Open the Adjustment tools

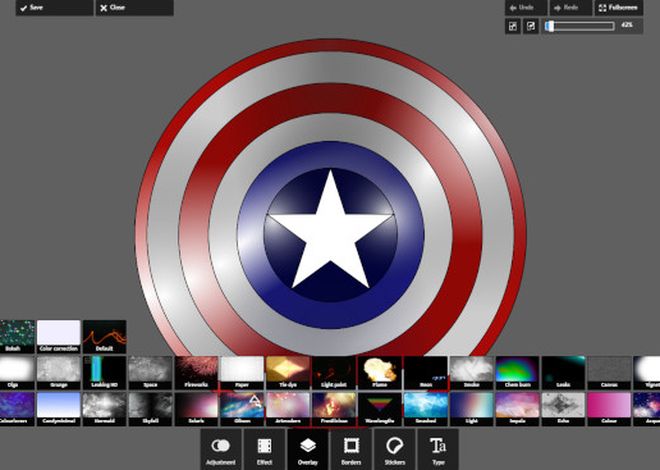coord(221,450)
